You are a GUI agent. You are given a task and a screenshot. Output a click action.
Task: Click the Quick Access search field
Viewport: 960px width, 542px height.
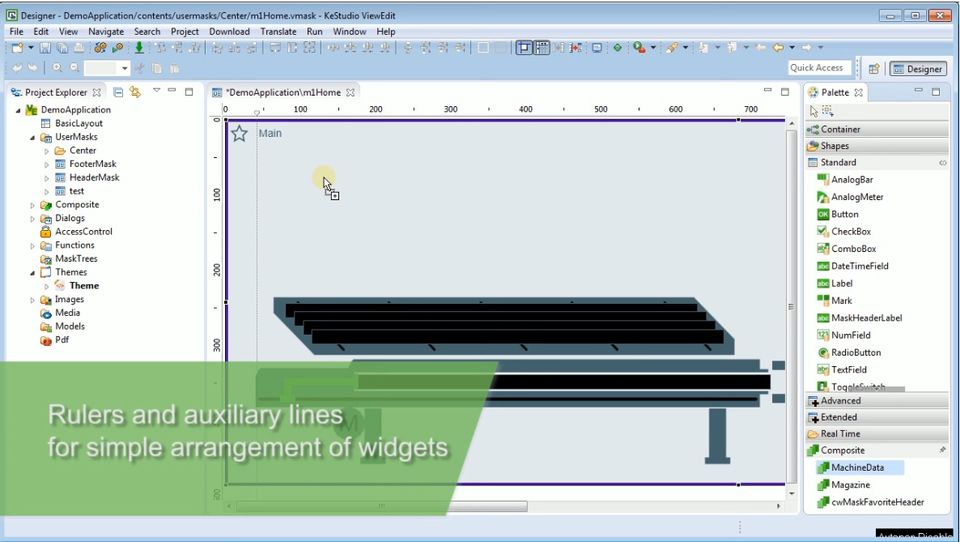817,68
